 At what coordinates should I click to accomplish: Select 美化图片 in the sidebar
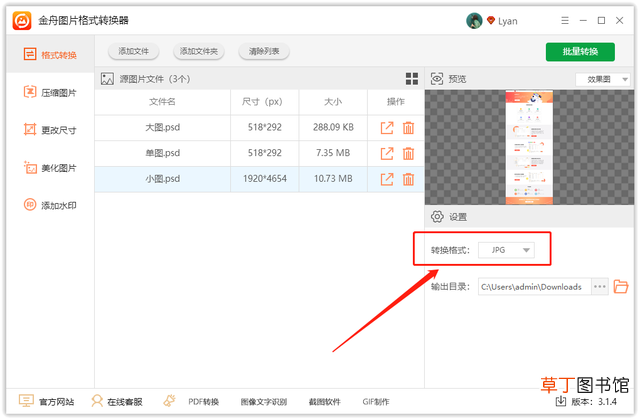pyautogui.click(x=50, y=167)
